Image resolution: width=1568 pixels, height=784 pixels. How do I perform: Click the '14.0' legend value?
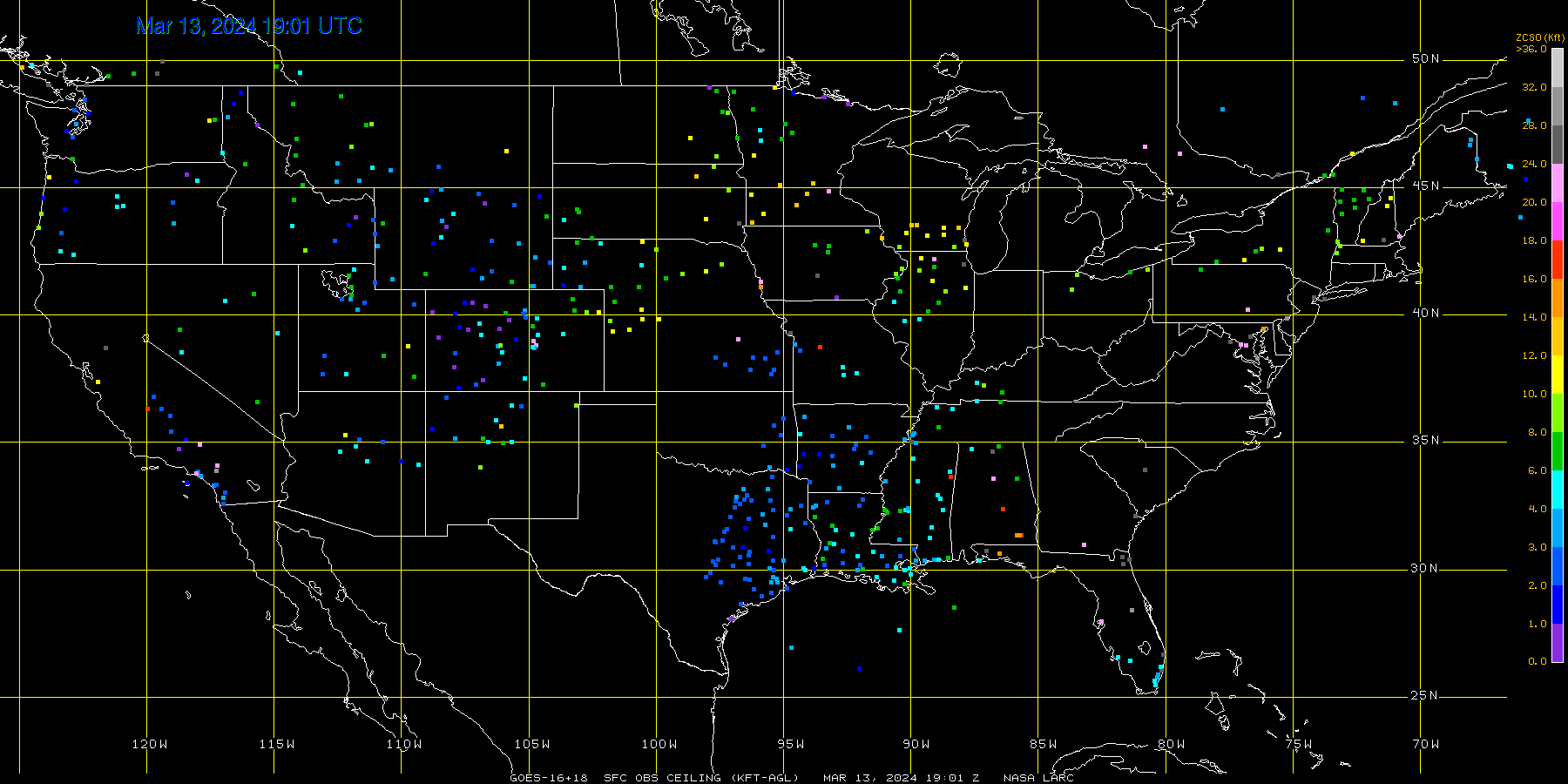pyautogui.click(x=1534, y=317)
